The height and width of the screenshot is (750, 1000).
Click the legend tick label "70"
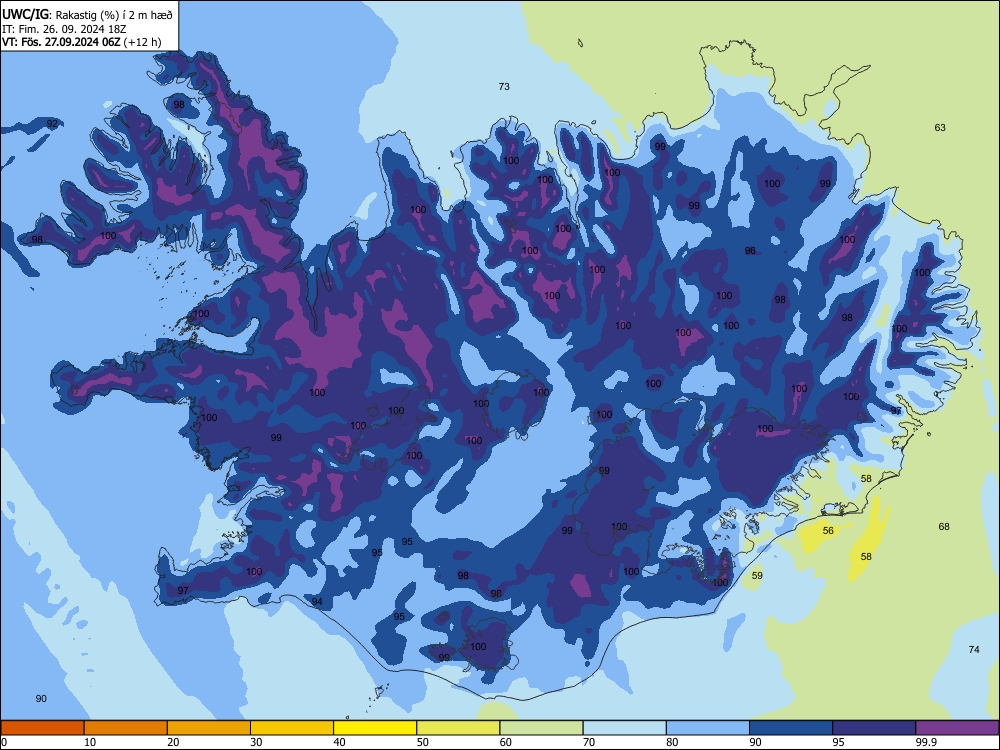(589, 742)
